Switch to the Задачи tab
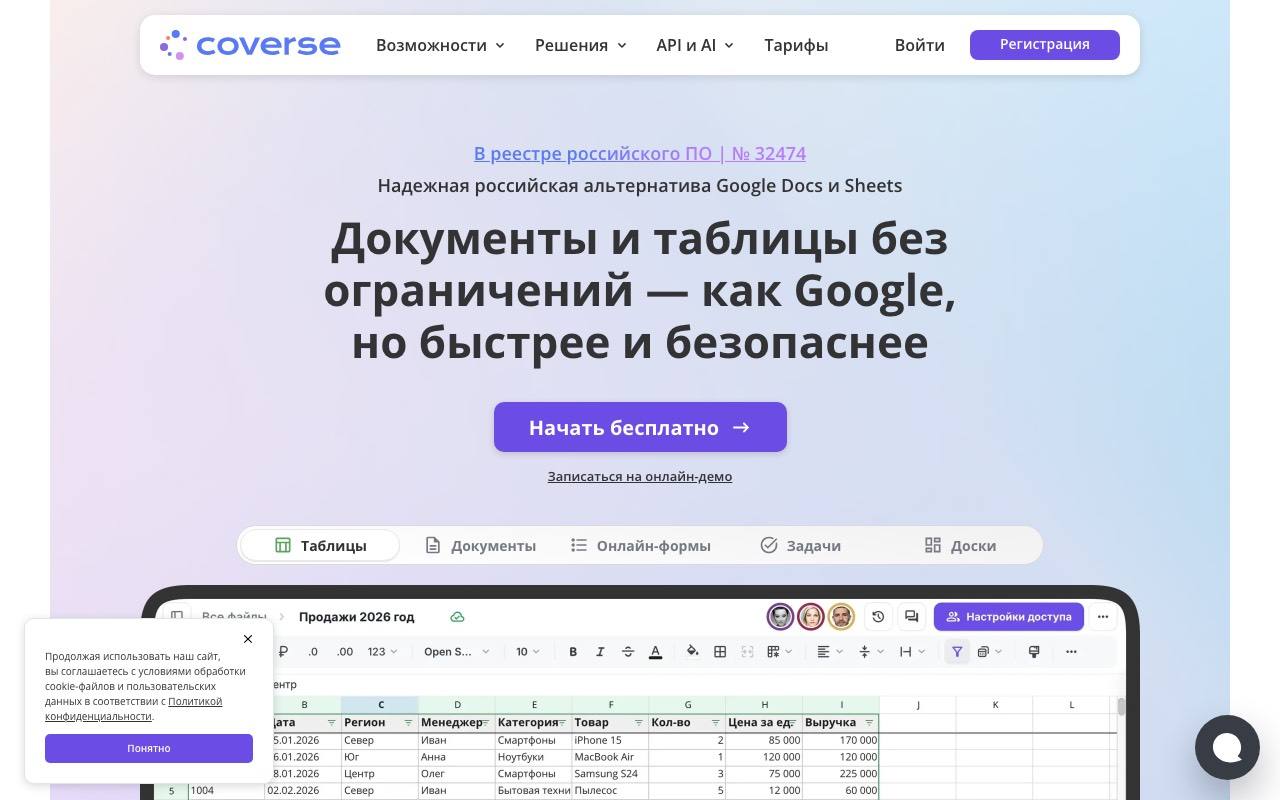Viewport: 1280px width, 800px height. point(801,546)
